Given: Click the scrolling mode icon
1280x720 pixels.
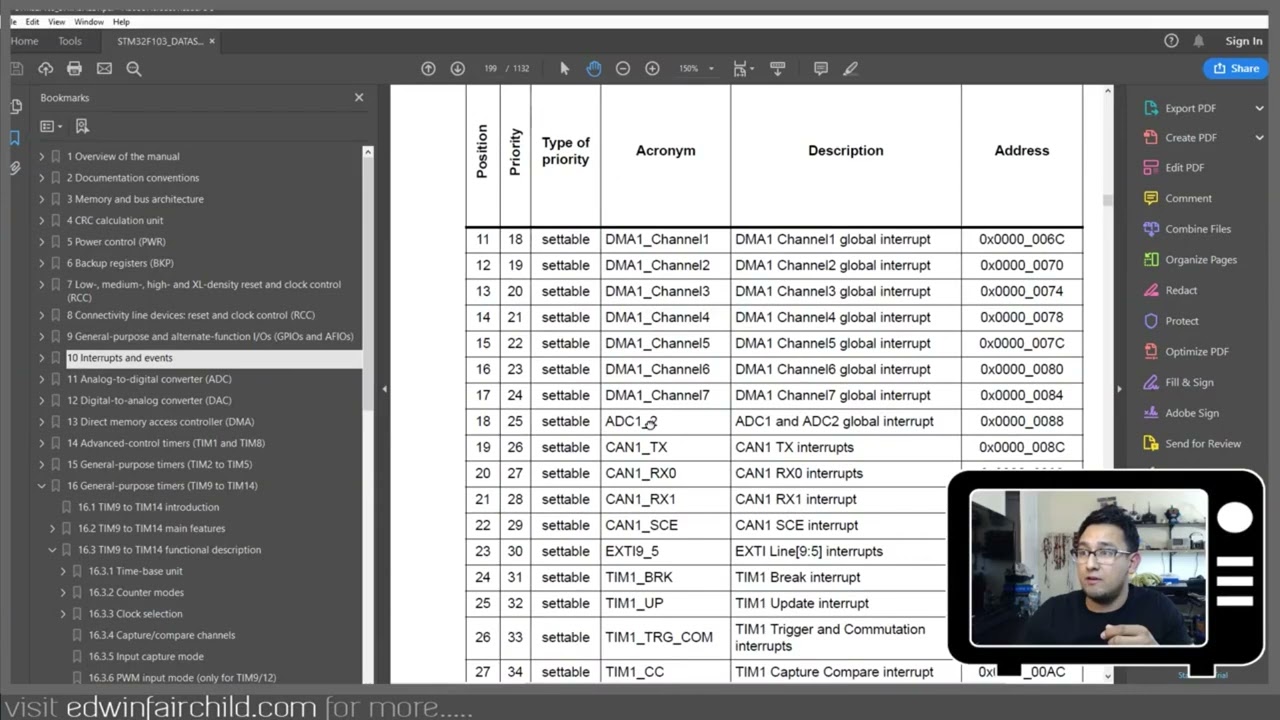Looking at the screenshot, I should (777, 68).
